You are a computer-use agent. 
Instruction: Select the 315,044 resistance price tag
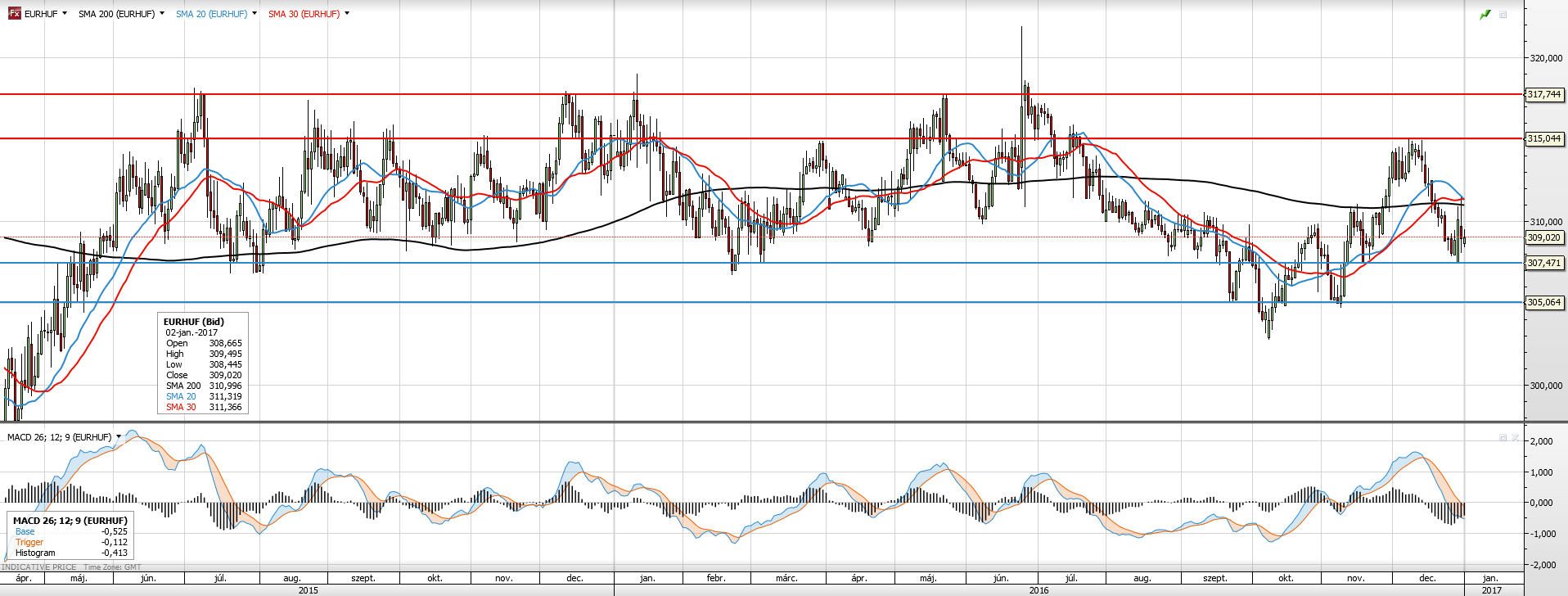(1544, 138)
